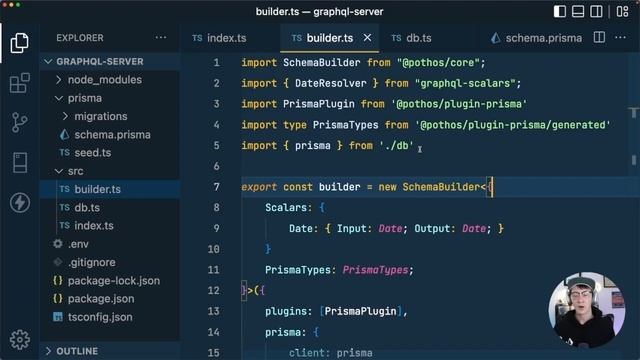Open schema.prisma in the explorer tree
640x360 pixels.
[110, 135]
